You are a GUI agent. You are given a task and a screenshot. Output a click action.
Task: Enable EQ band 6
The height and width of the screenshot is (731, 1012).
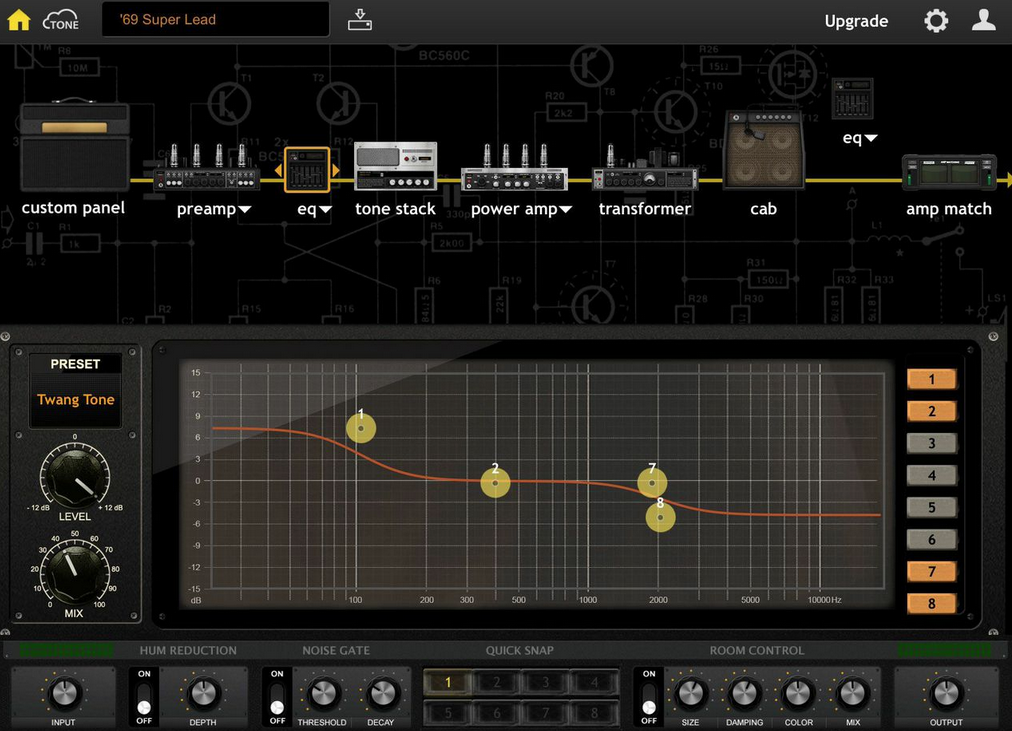(931, 539)
